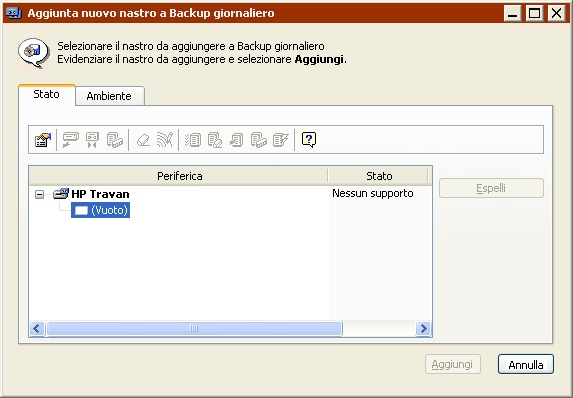Viewport: 573px width, 398px height.
Task: Click the eject tape drive toolbar icon
Action: point(71,140)
